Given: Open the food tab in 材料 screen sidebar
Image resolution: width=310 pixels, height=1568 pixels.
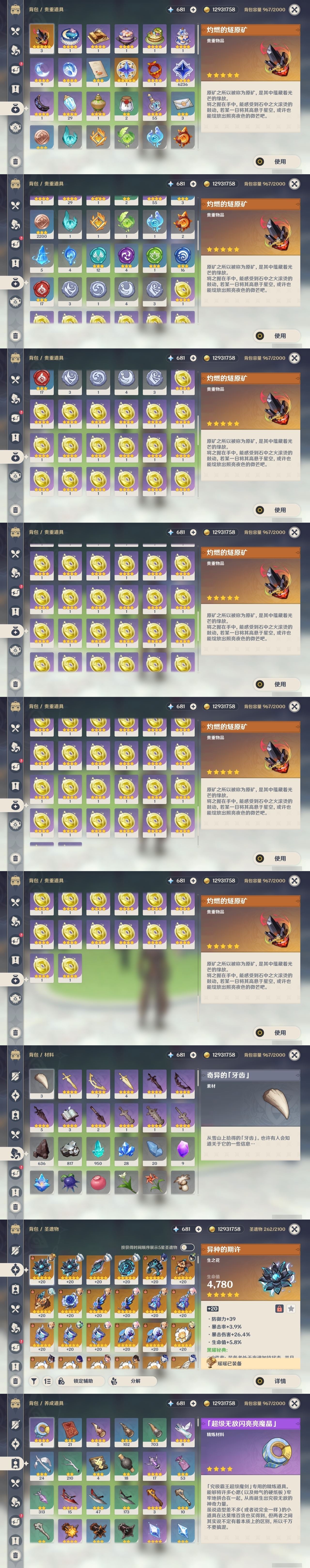Looking at the screenshot, I should point(16,1135).
